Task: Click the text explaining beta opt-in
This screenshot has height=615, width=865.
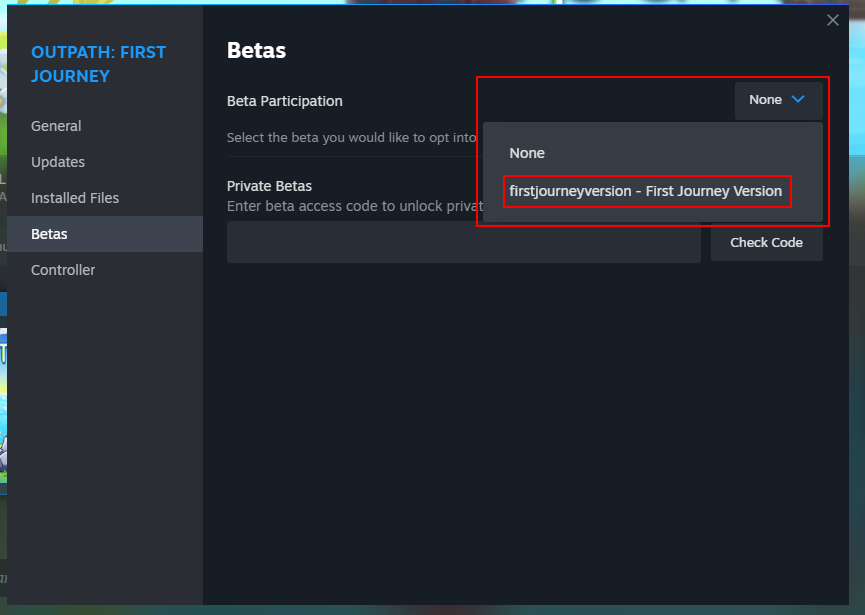Action: (x=350, y=137)
